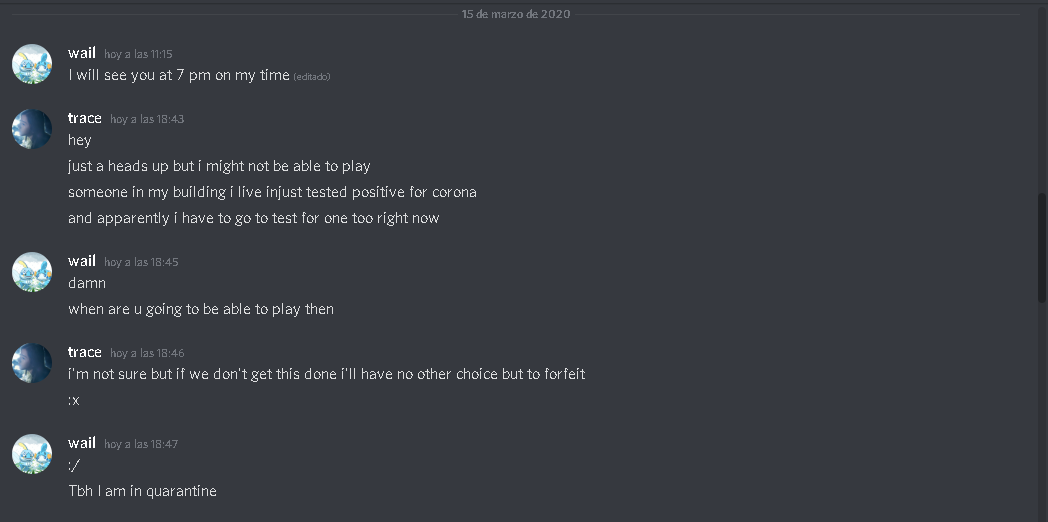The height and width of the screenshot is (522, 1048).
Task: Click wail's avatar on the 11:15 message
Action: [x=32, y=64]
